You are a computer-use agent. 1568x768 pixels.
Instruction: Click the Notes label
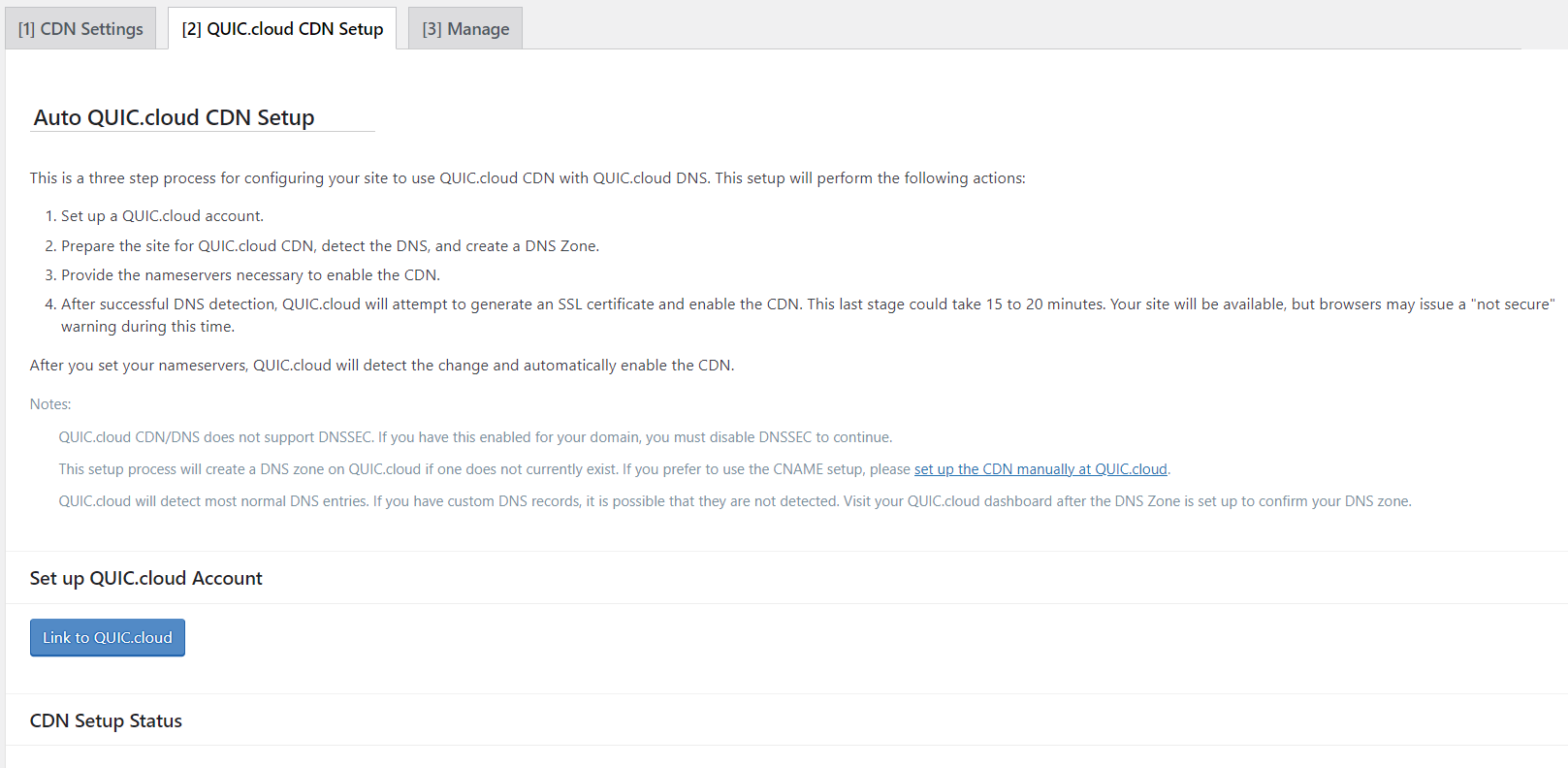(50, 404)
